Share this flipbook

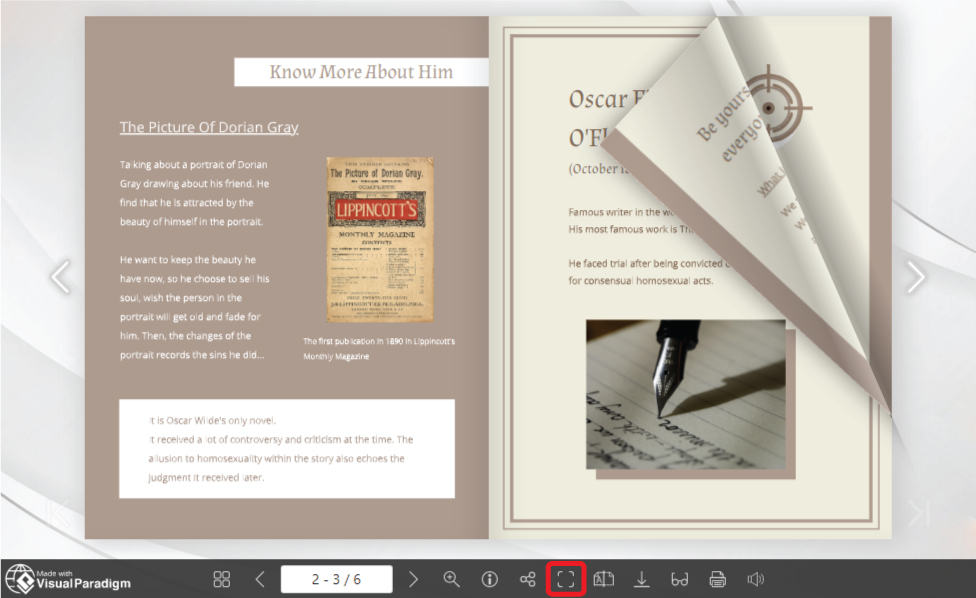click(527, 579)
